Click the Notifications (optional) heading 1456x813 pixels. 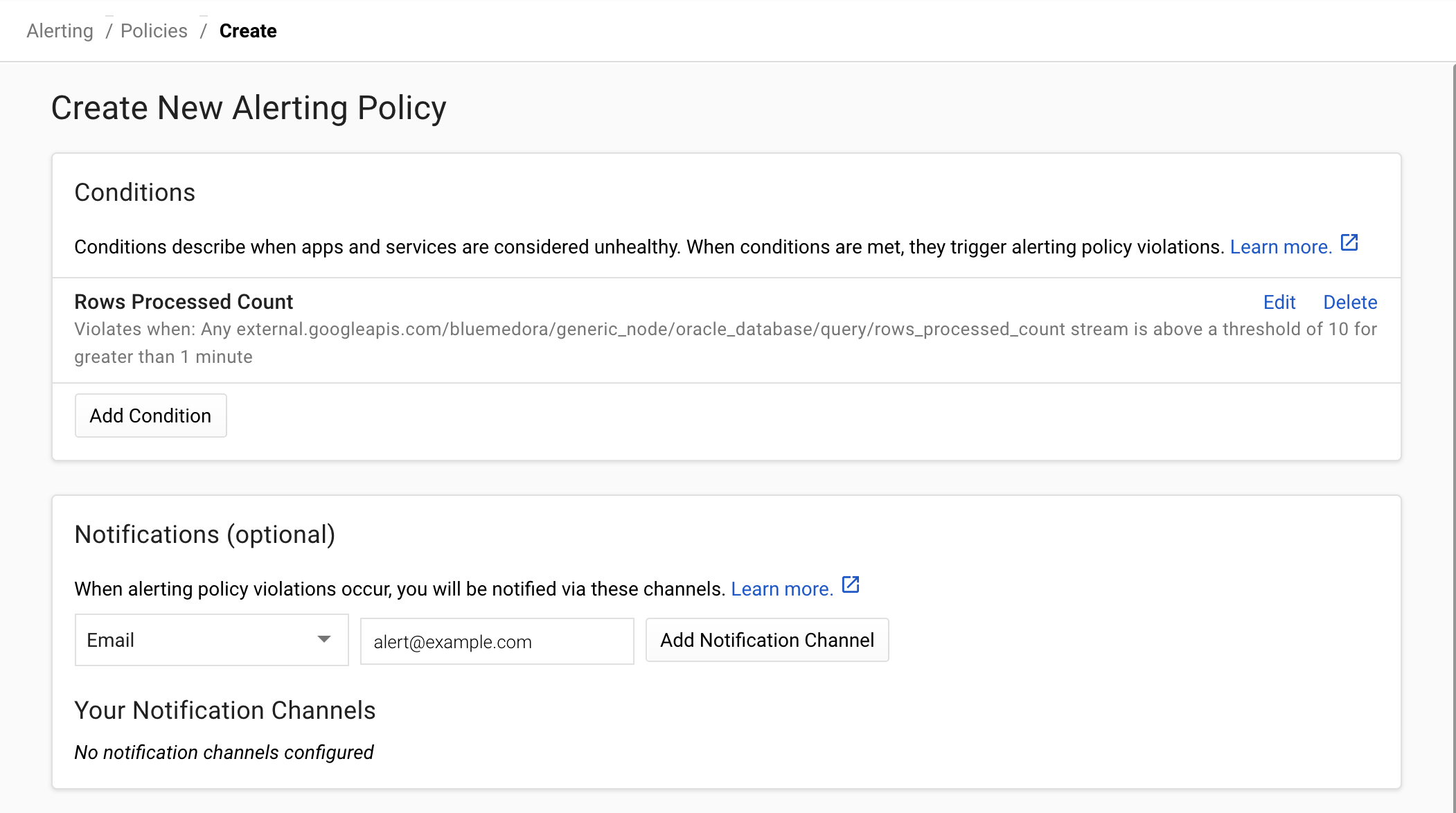point(205,535)
